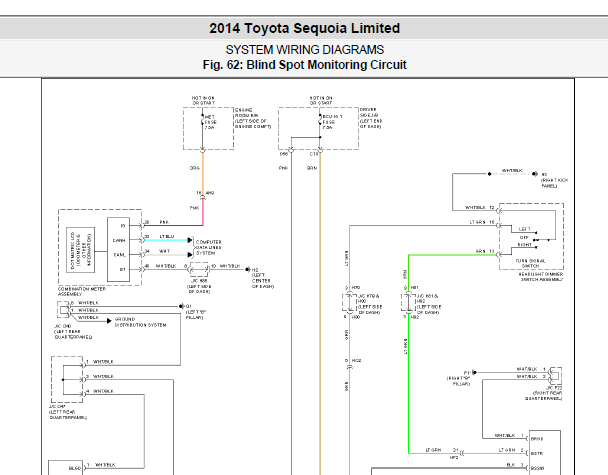This screenshot has width=608, height=475.
Task: Click the COMBINATION METER ASSEMBLY label
Action: click(81, 292)
